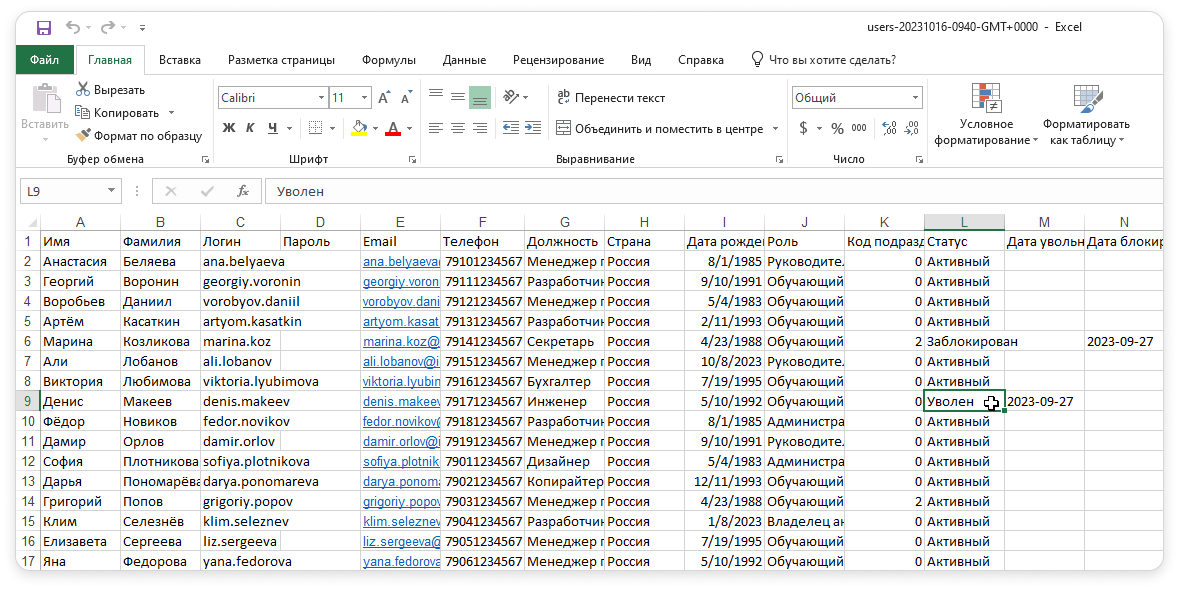Apply thousands separator format (000)
The image size is (1179, 590).
point(859,129)
